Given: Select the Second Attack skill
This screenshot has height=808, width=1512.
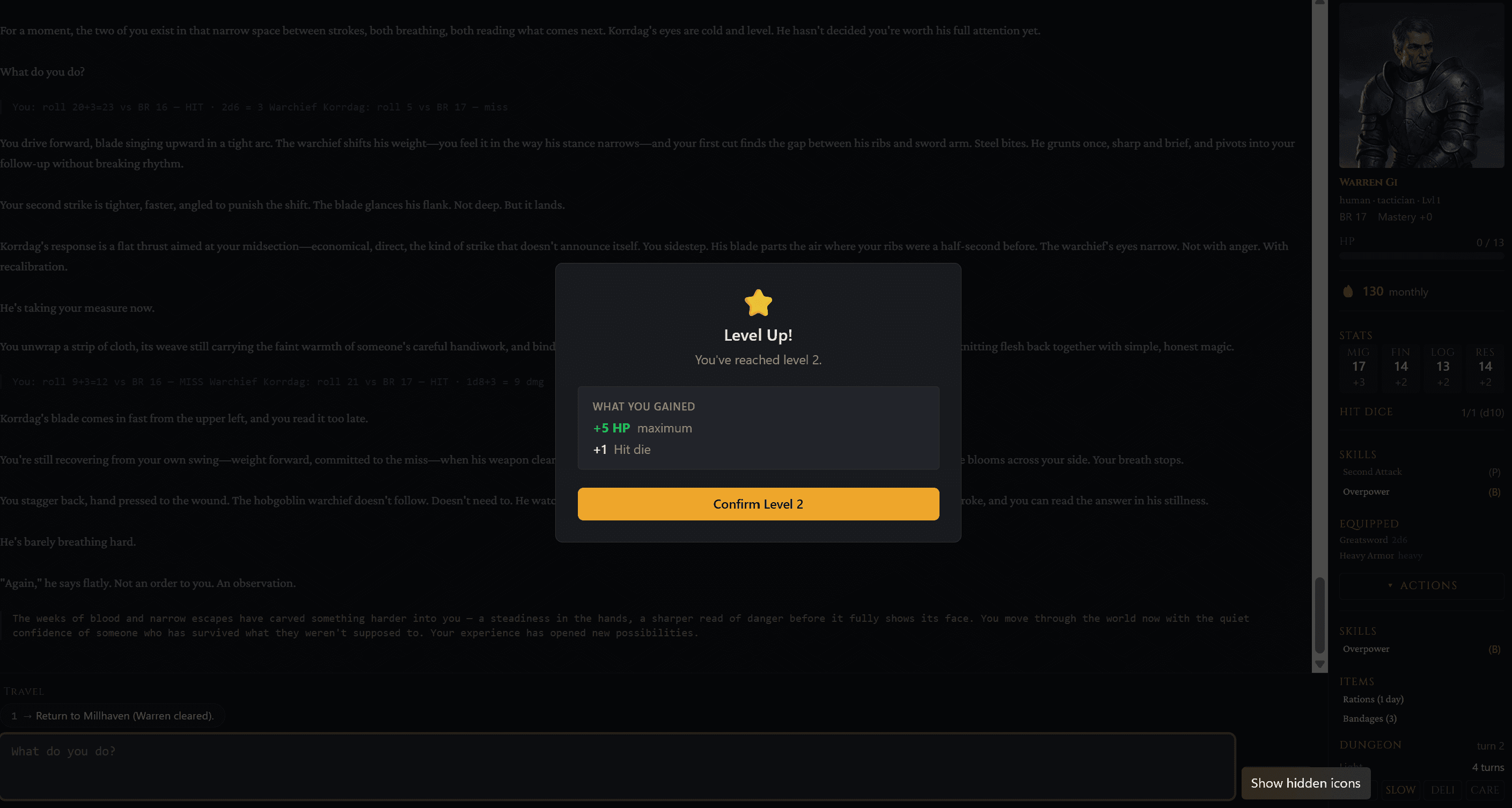Looking at the screenshot, I should [x=1421, y=472].
